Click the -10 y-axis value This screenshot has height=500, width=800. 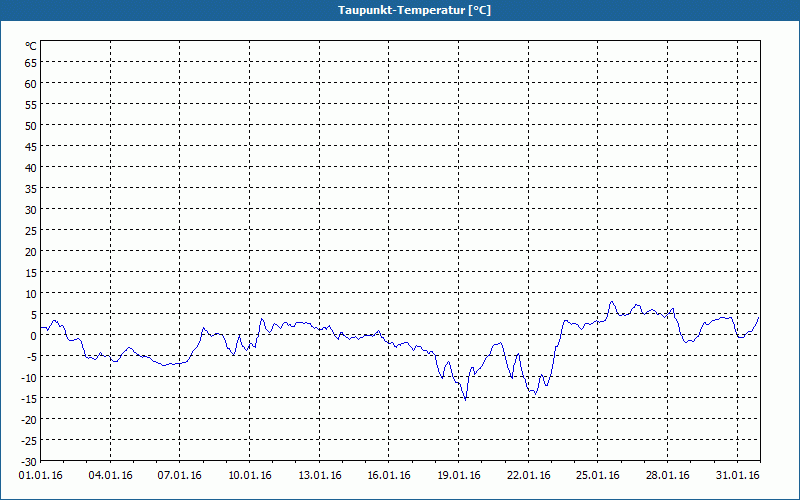click(29, 378)
